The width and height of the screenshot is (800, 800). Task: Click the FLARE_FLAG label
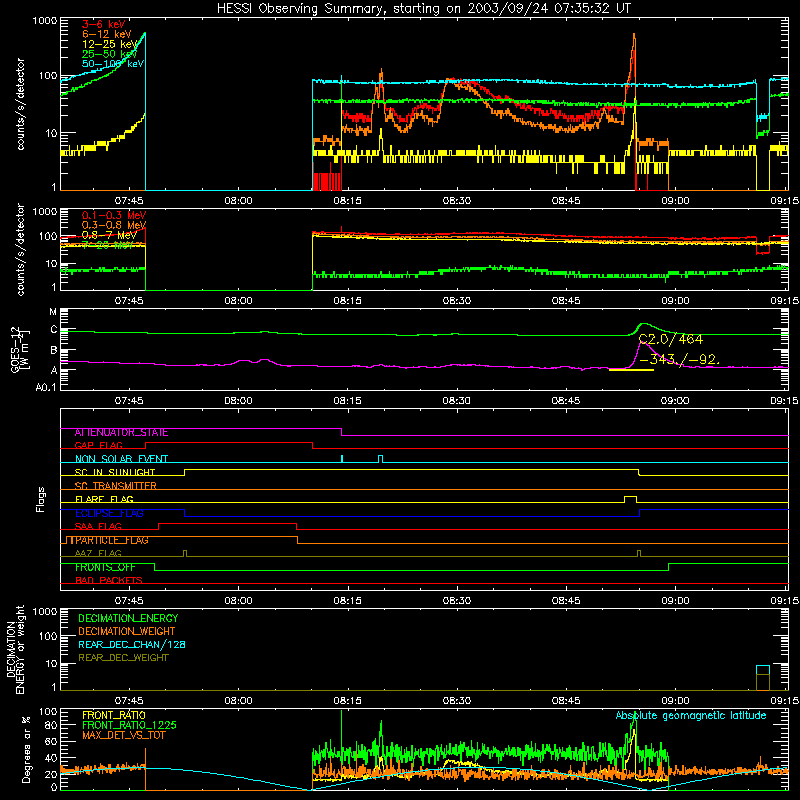click(x=104, y=499)
